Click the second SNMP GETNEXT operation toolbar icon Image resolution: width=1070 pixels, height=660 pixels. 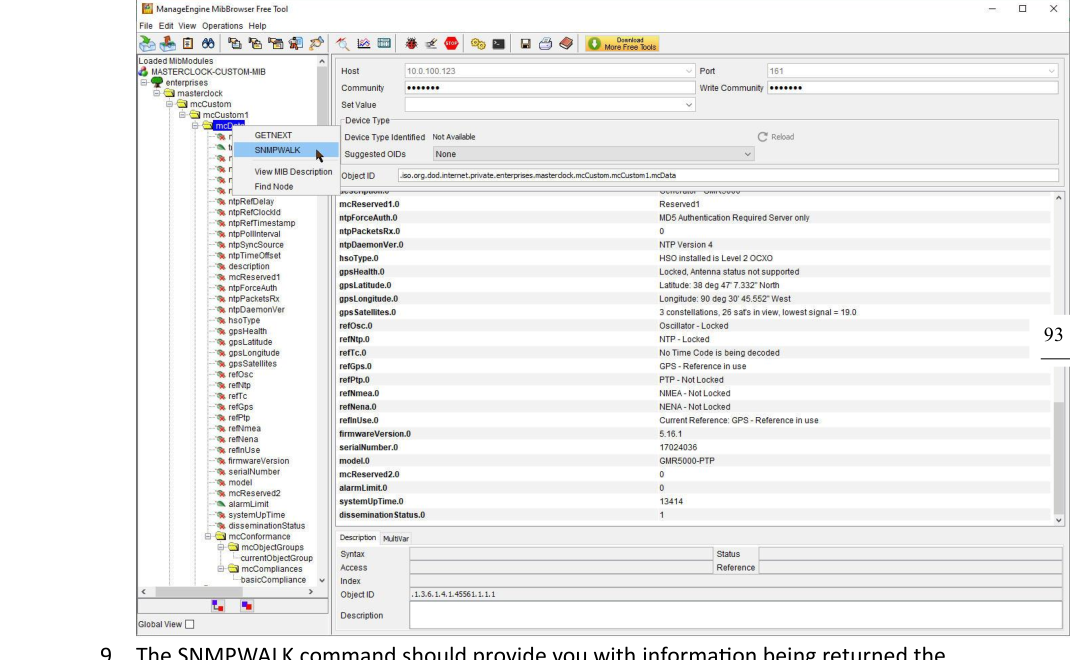point(255,44)
